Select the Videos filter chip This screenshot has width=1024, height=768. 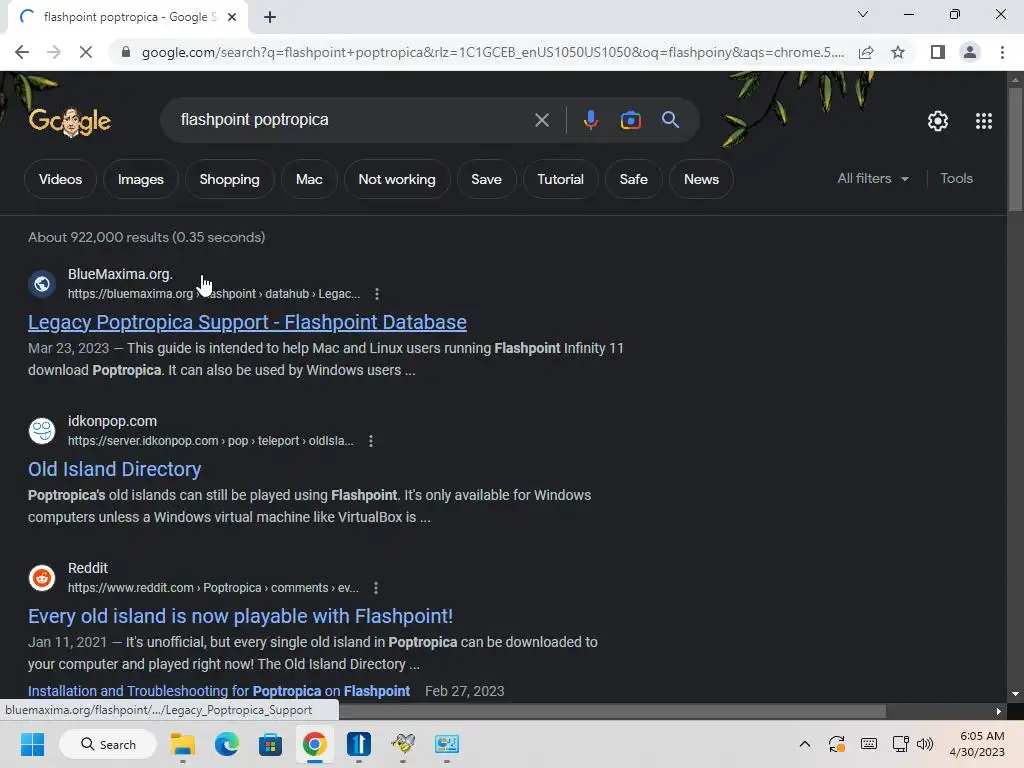[60, 179]
